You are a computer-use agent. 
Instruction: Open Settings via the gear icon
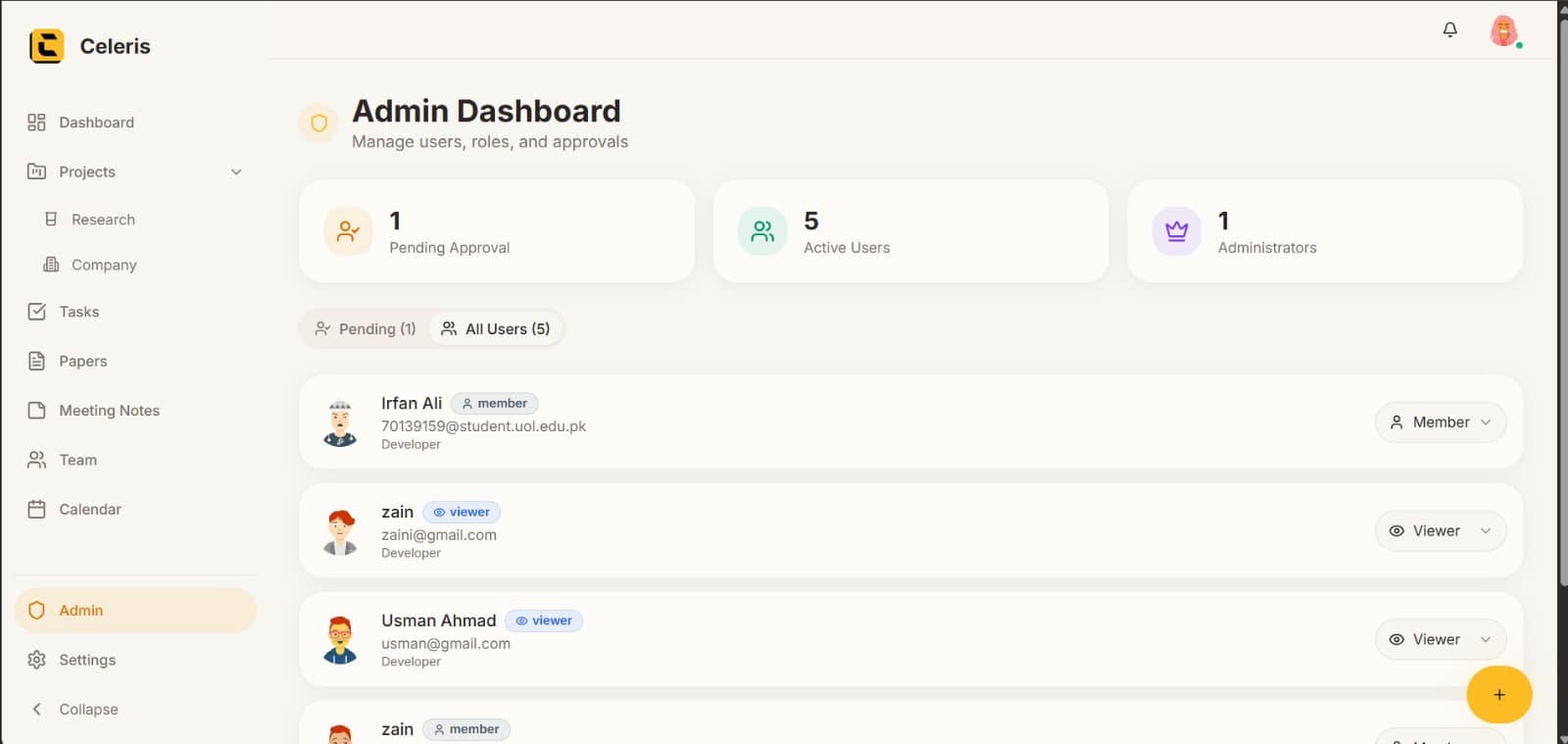pos(37,660)
